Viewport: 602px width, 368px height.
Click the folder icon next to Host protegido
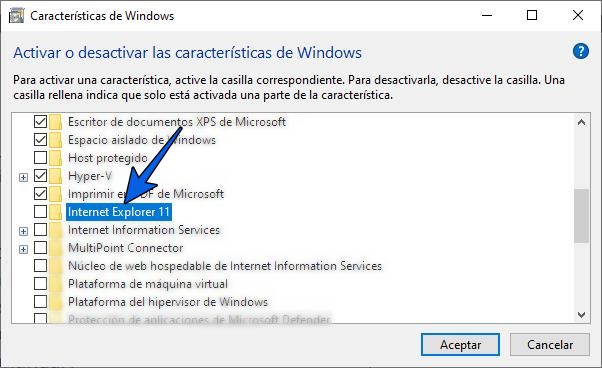click(x=56, y=158)
